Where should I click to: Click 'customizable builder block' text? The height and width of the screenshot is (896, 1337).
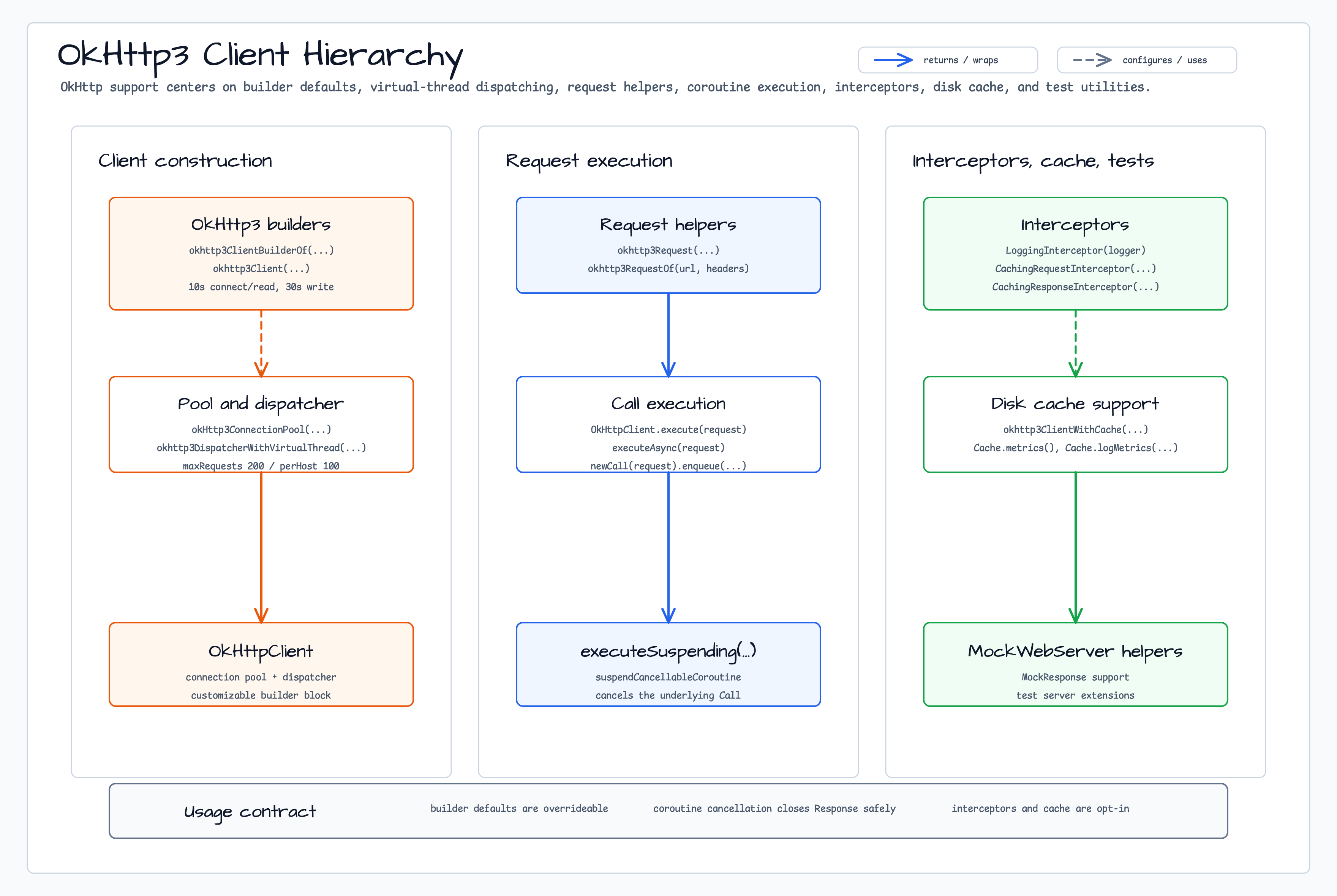261,696
